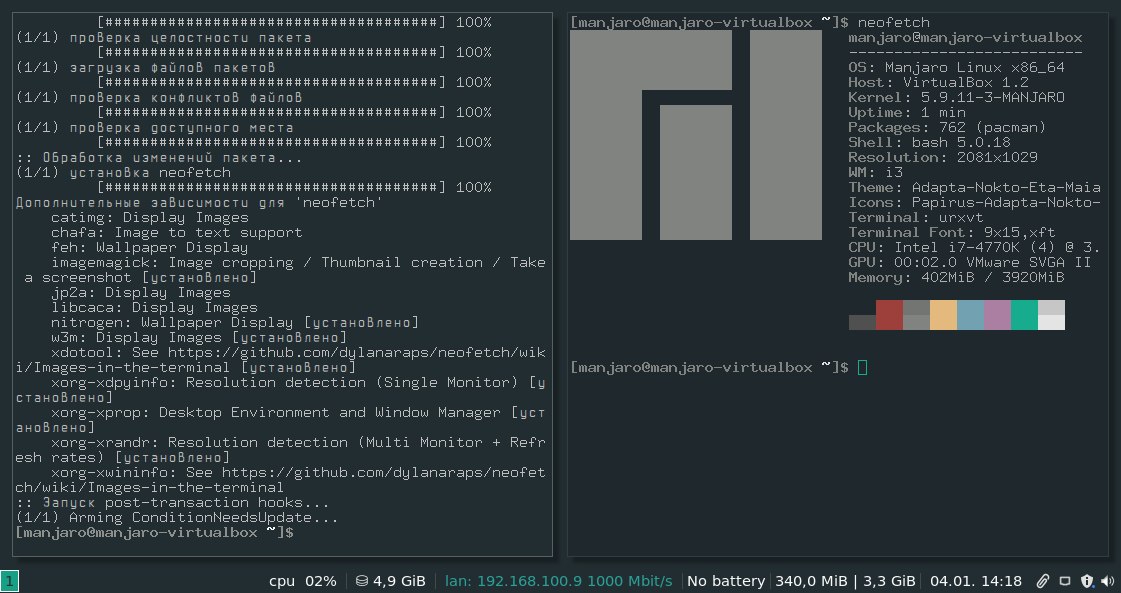Click the Resolution: 2081x1029 line
The image size is (1121, 593).
tap(943, 157)
